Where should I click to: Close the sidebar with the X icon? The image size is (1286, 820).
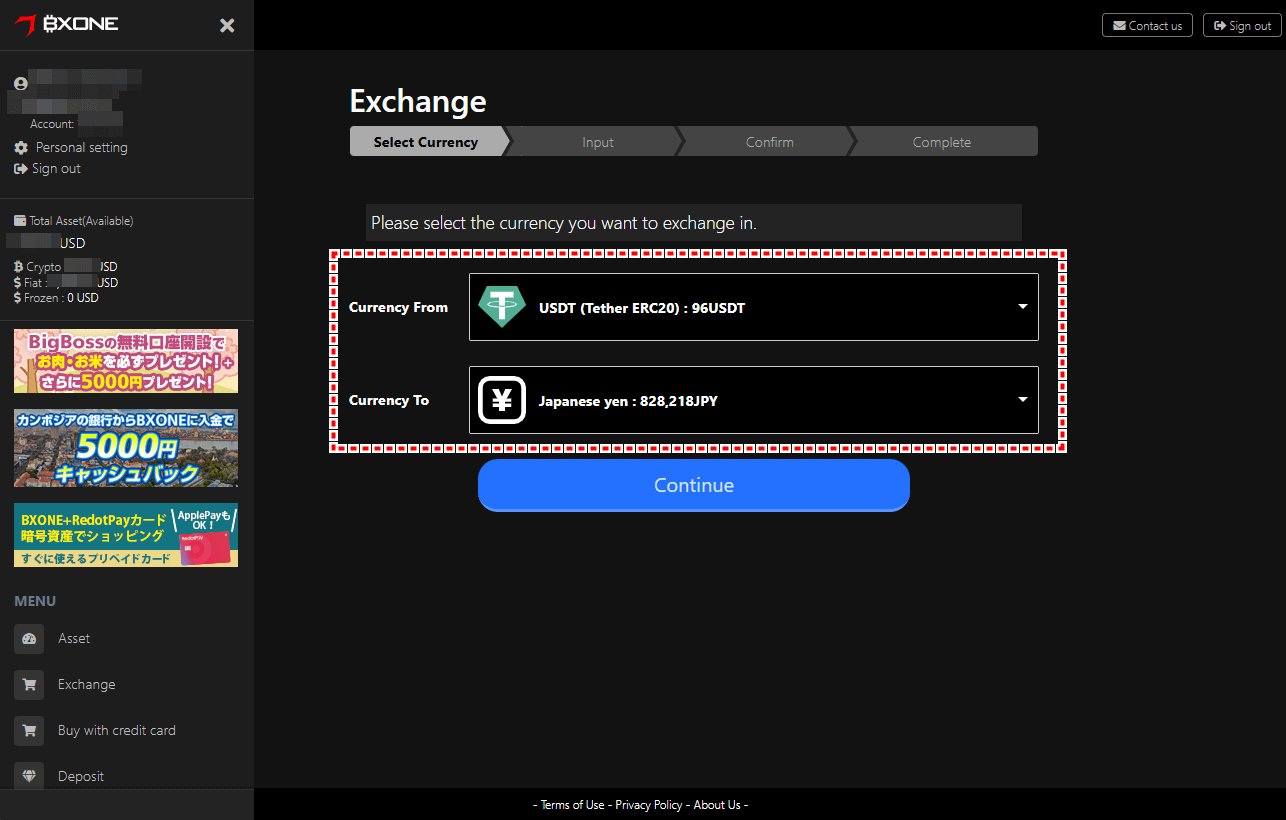point(227,25)
